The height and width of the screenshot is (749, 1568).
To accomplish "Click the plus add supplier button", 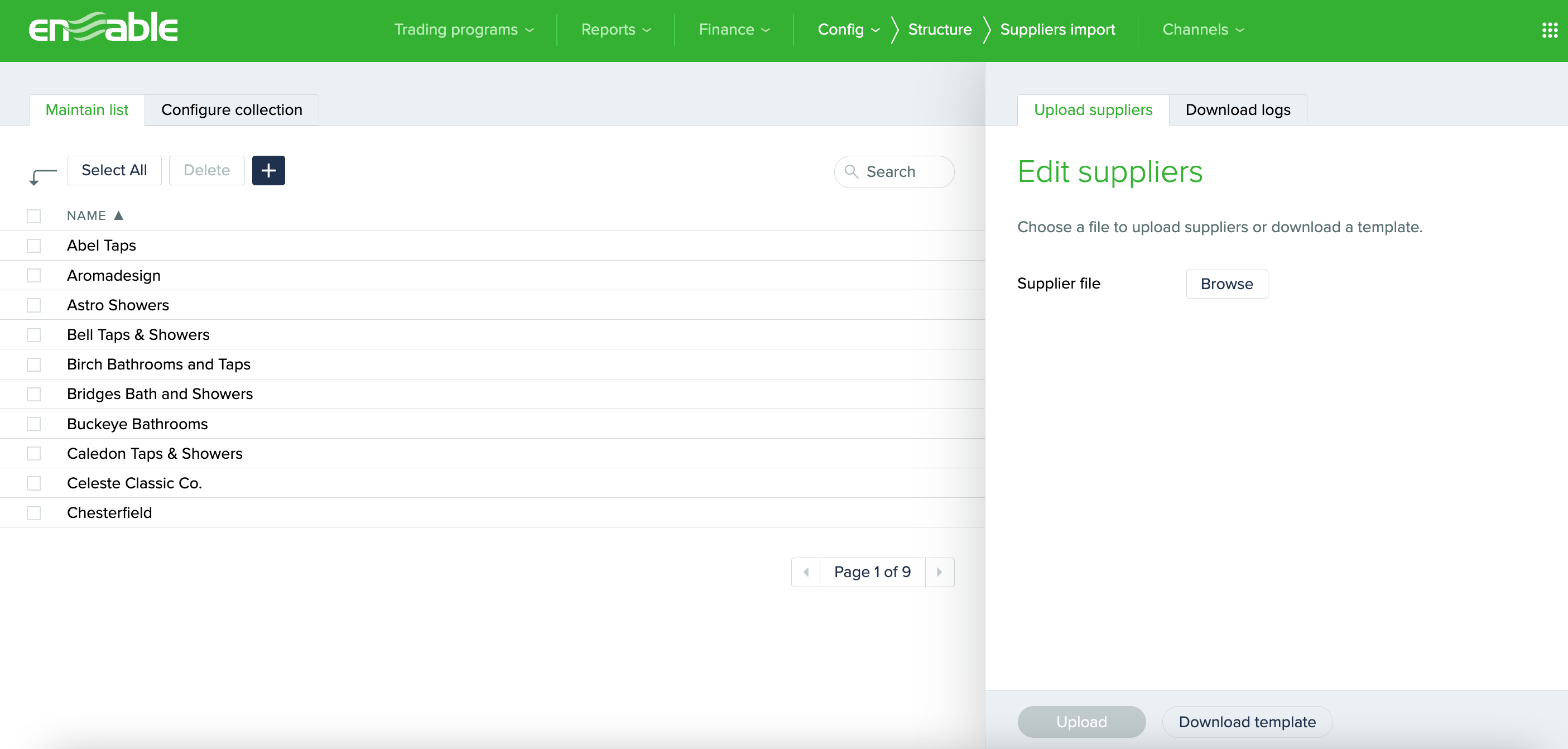I will tap(268, 170).
